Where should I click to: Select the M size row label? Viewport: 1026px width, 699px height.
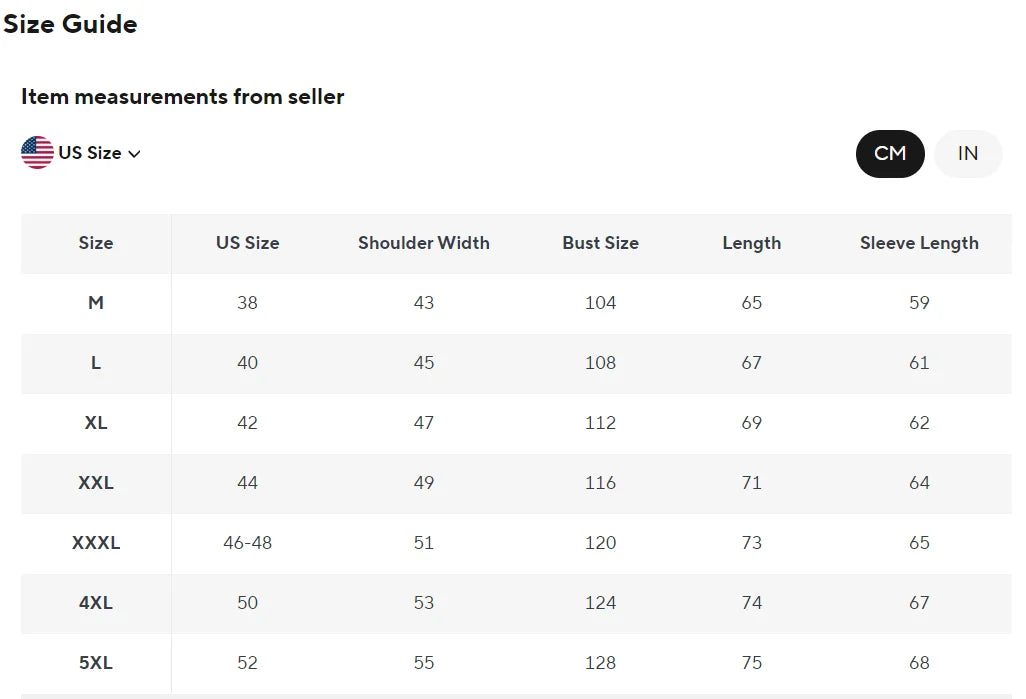(96, 303)
